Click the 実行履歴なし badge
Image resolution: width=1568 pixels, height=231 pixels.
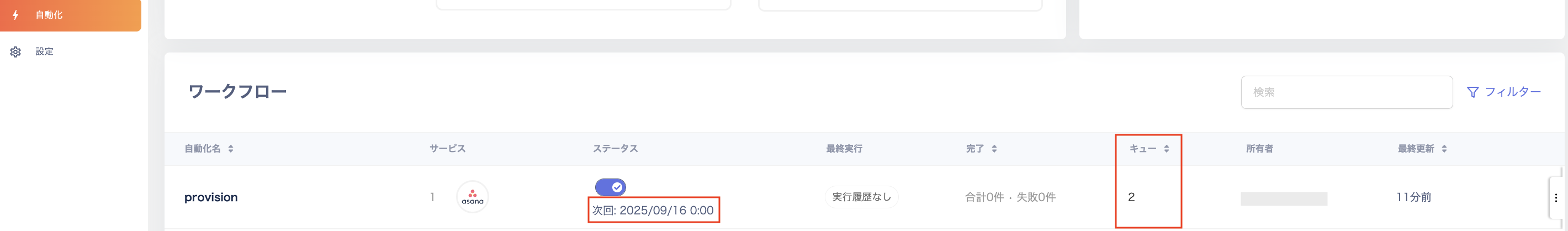coord(861,197)
